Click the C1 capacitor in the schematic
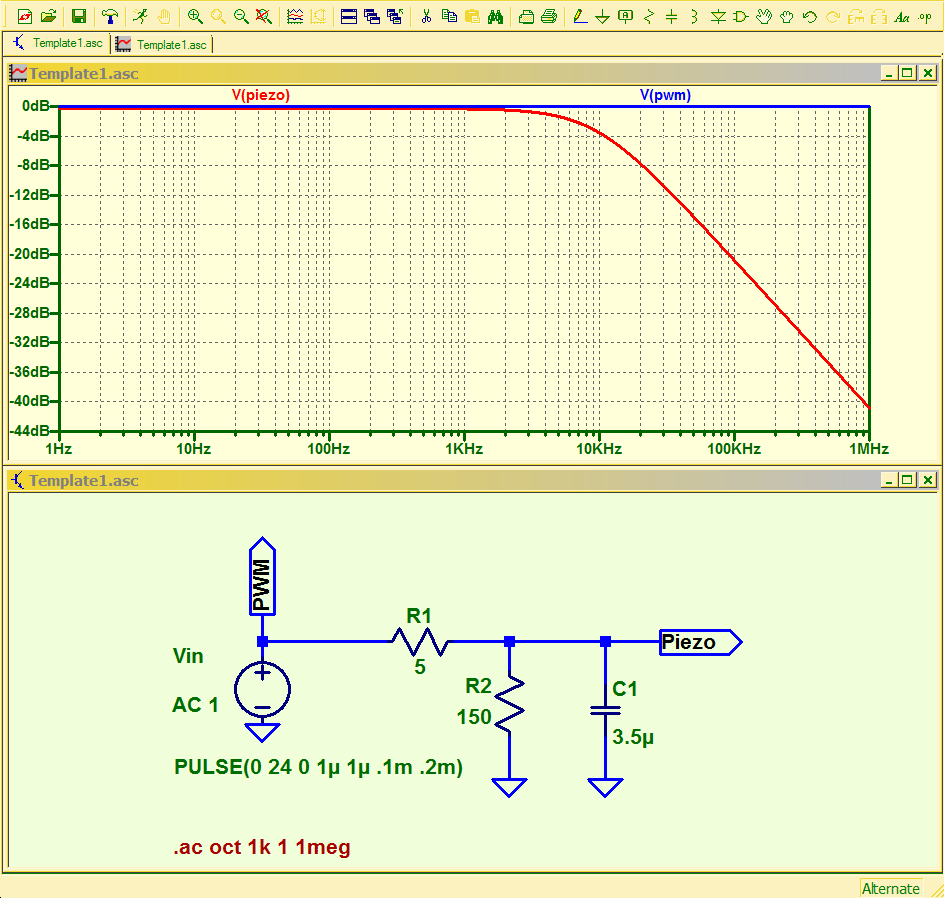 point(605,710)
